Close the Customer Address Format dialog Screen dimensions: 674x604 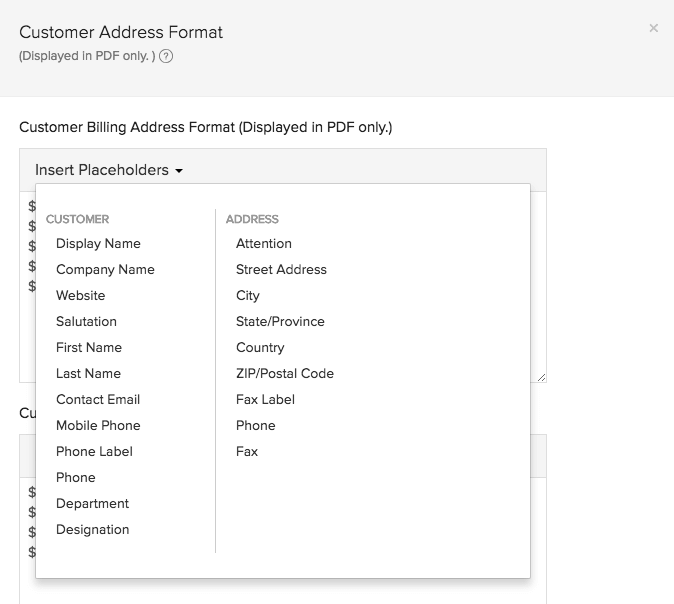(653, 28)
